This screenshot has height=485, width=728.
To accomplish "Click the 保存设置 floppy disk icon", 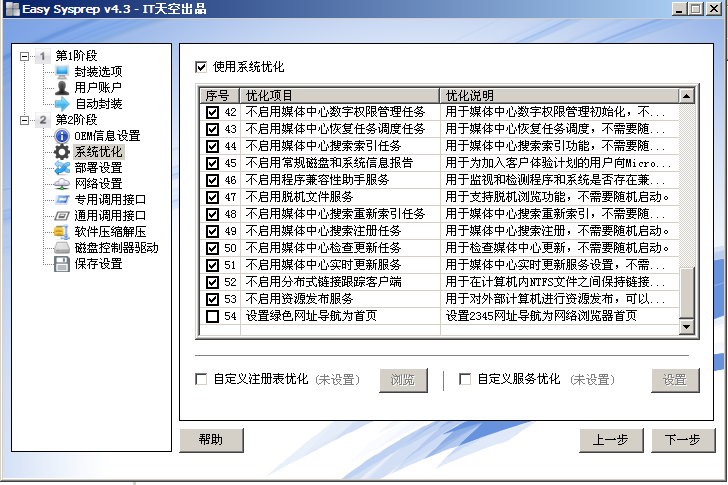I will coord(62,264).
